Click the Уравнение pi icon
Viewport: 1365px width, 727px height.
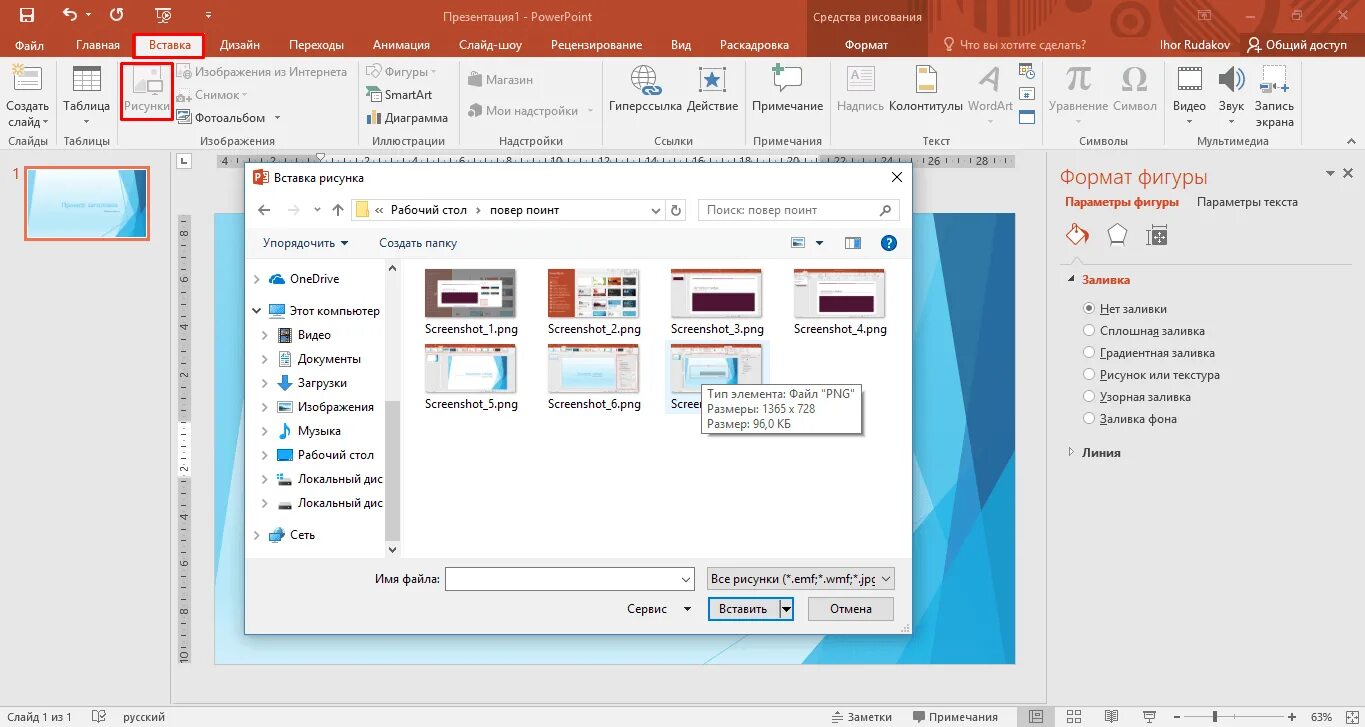pos(1078,80)
